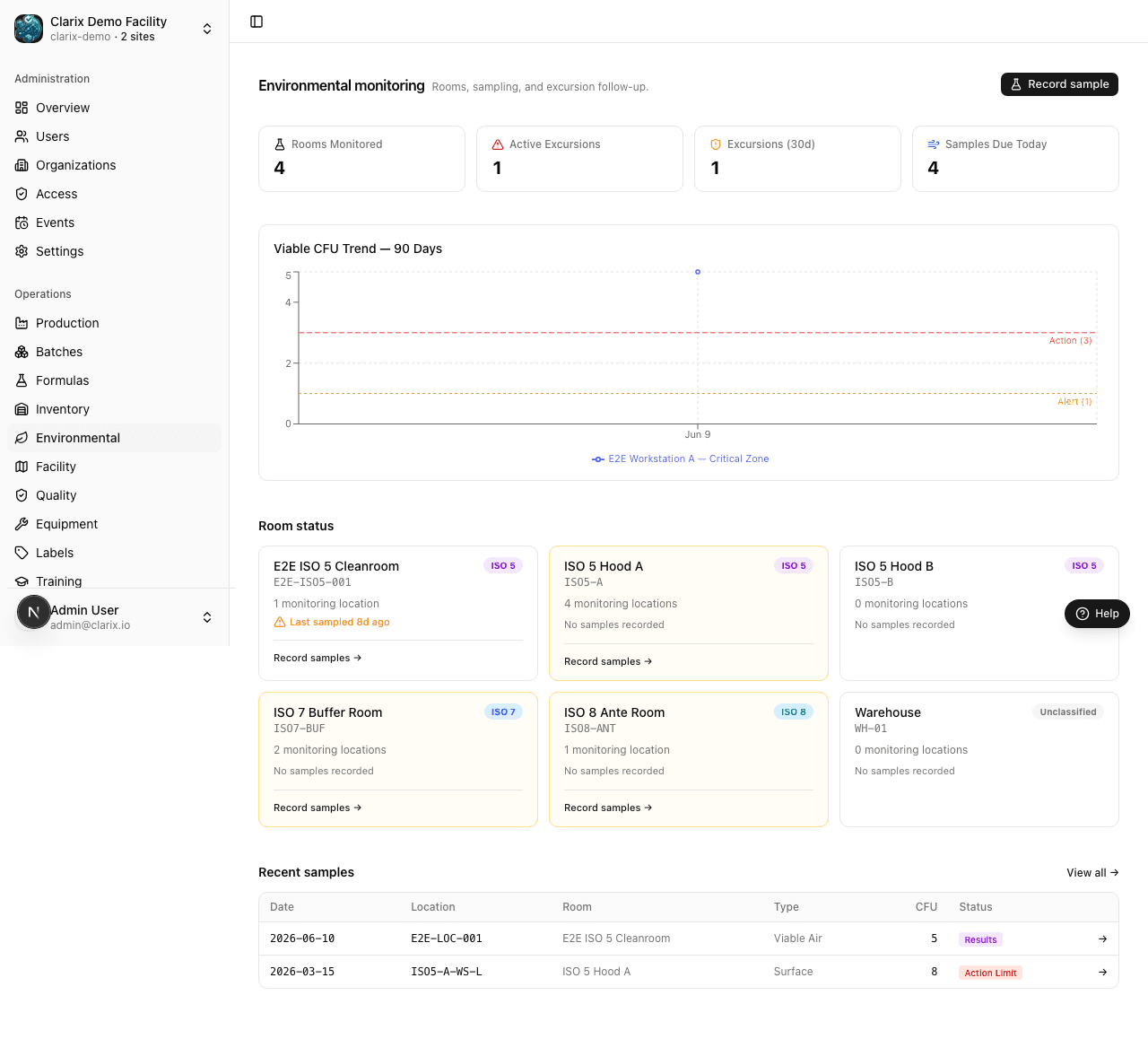
Task: Open the ISO 5 Hood B room card
Action: [979, 613]
